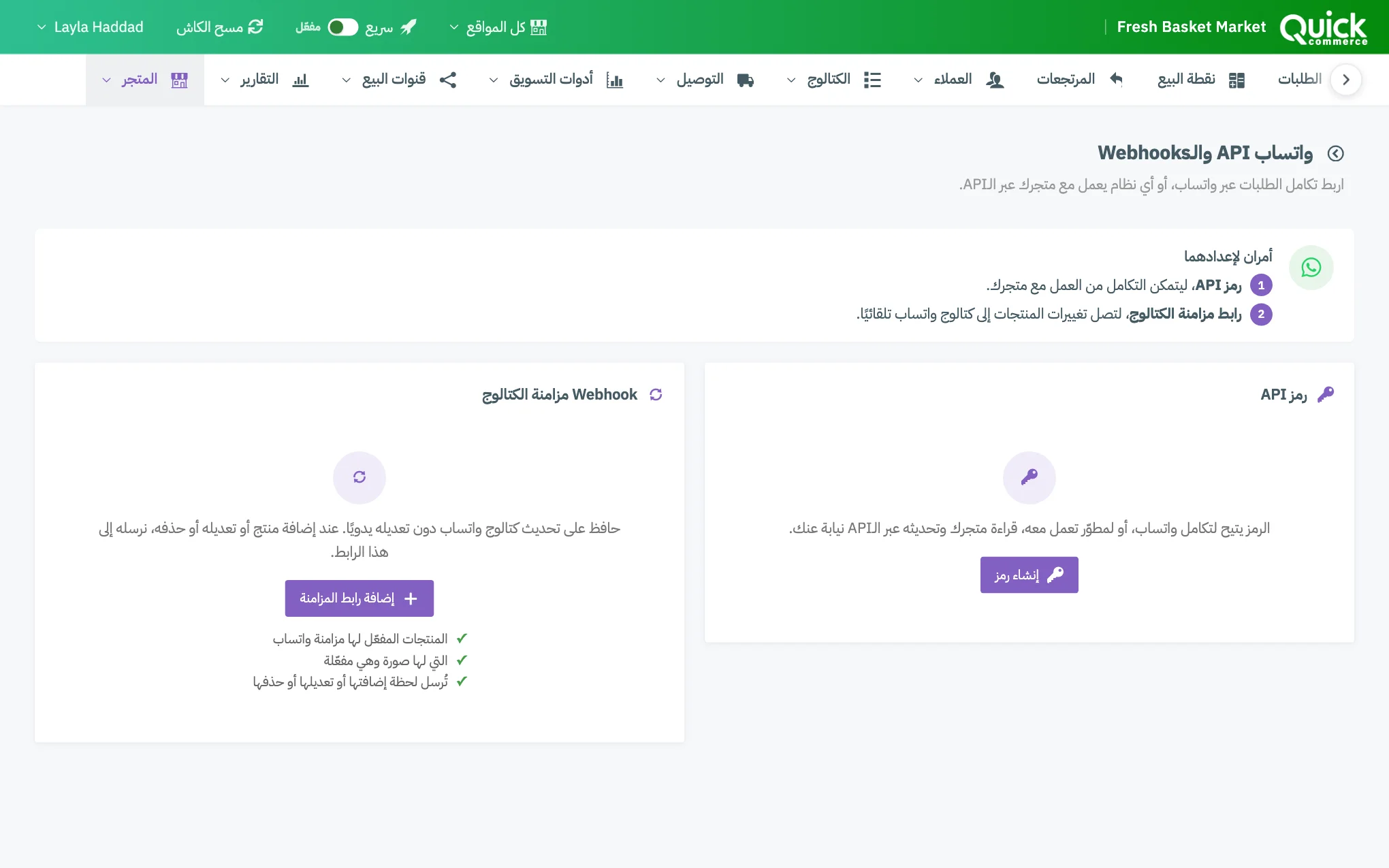Click the all-sites store icon in header

point(539,27)
